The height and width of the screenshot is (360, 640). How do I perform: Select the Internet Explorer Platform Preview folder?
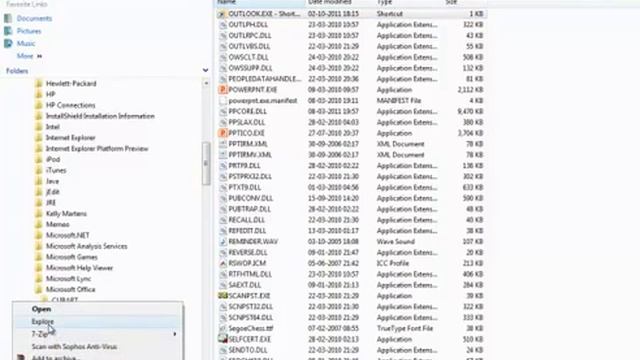coord(97,149)
